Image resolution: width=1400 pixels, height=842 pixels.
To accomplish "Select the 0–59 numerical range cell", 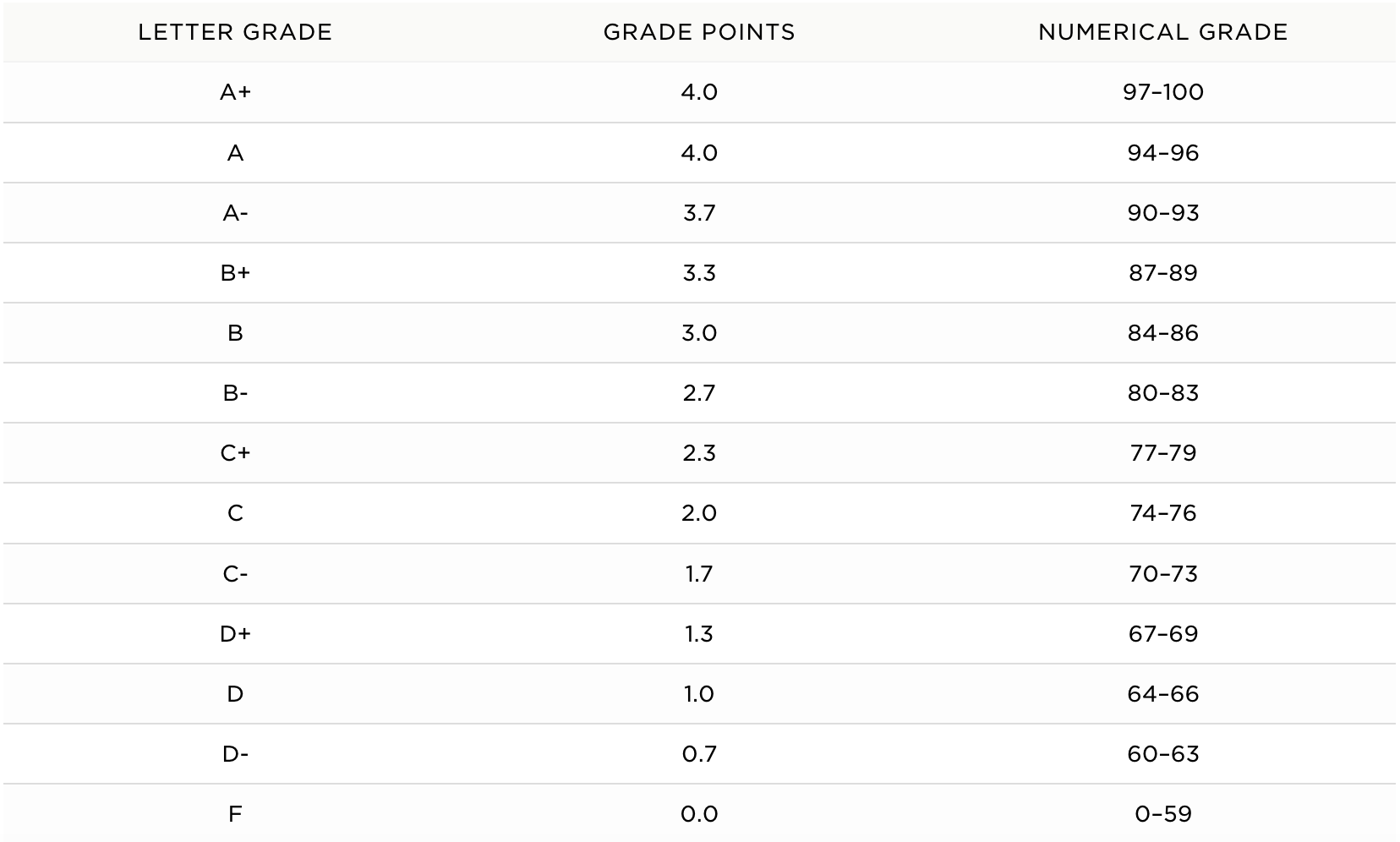I will tap(1162, 814).
